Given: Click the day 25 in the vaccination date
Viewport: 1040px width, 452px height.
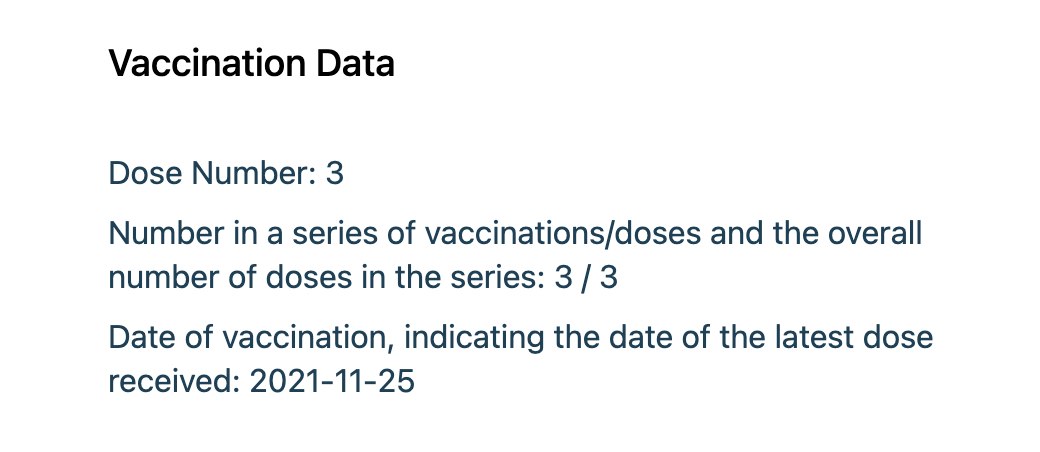Looking at the screenshot, I should 394,380.
